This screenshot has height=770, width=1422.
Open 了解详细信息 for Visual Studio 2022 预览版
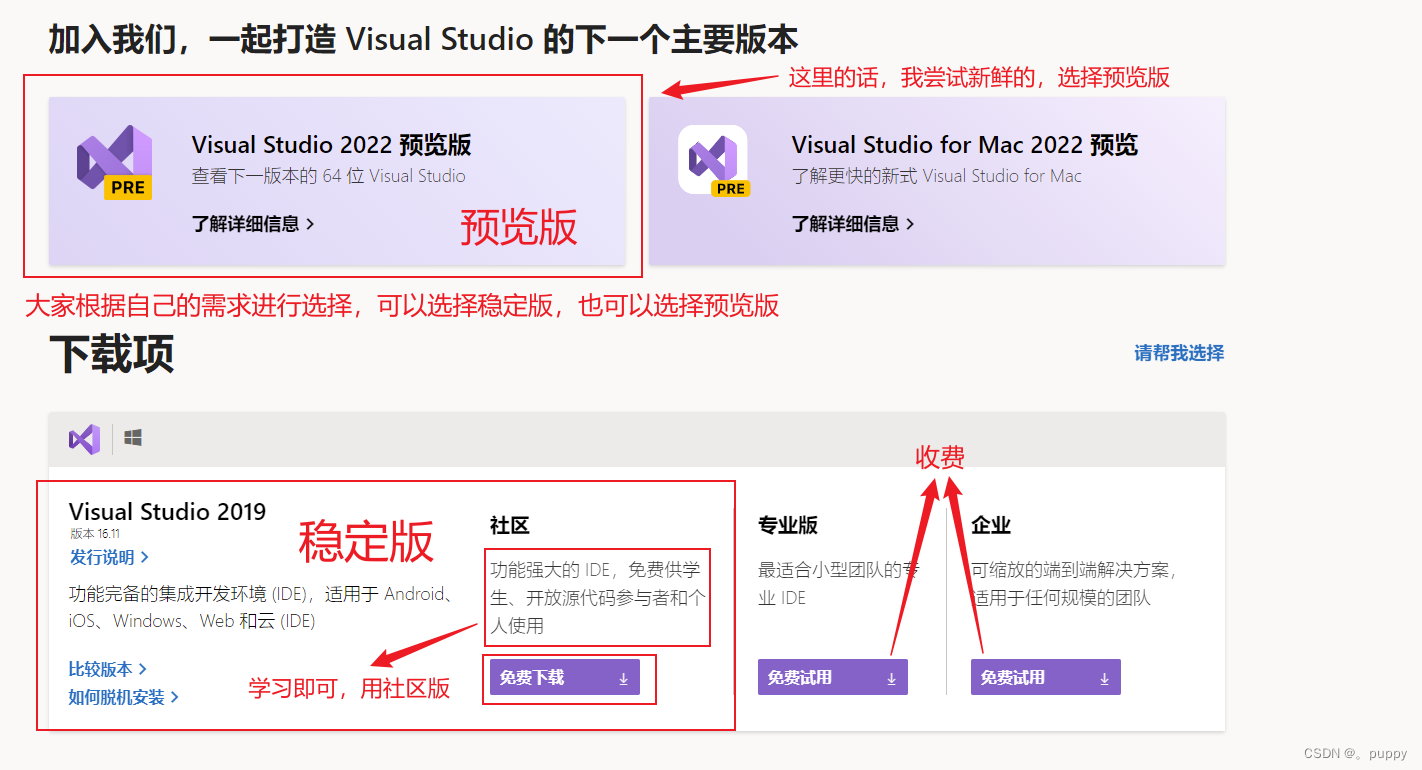248,224
